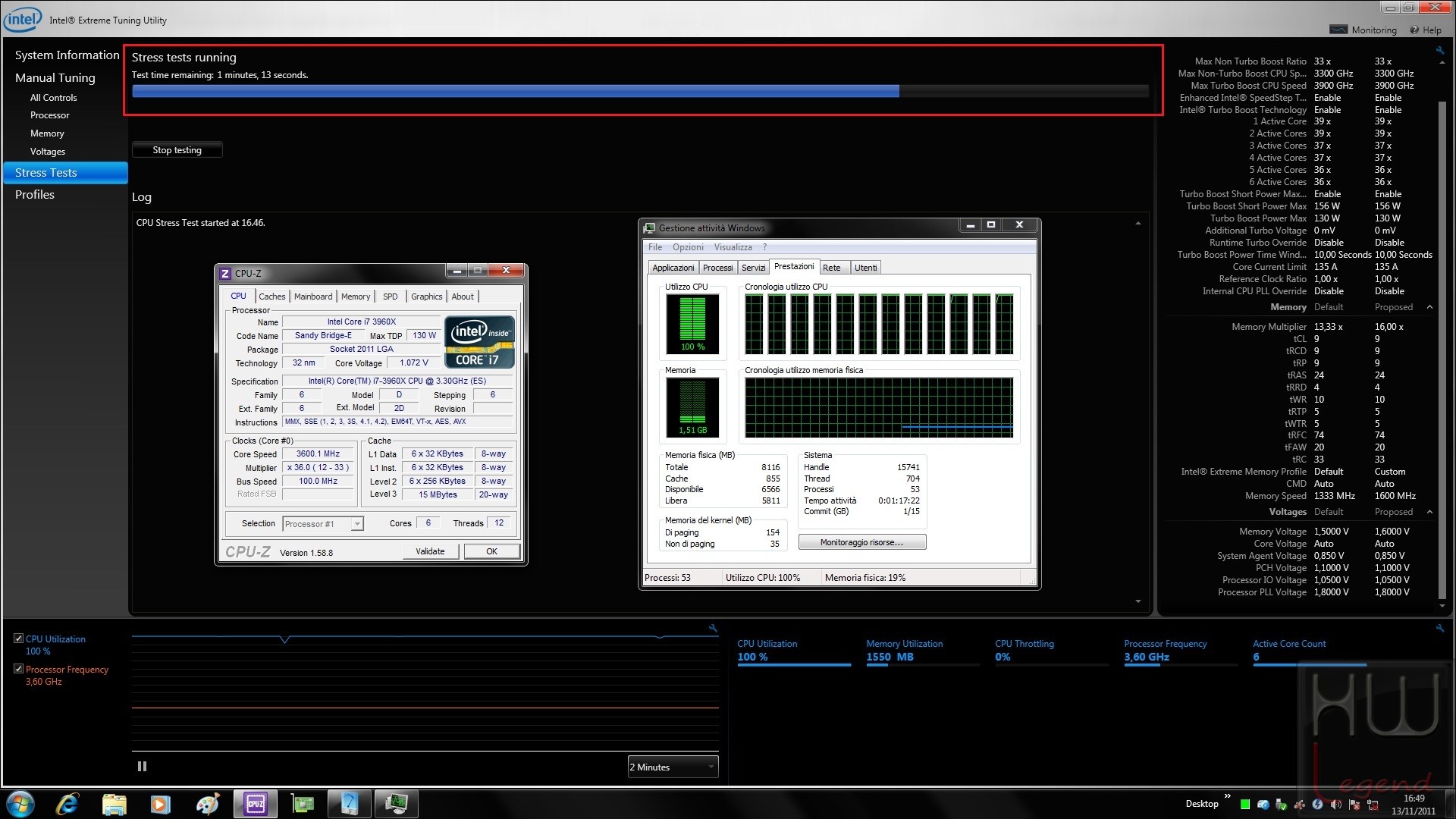Click Memoria meter in Task Manager
The image size is (1456, 819).
coord(692,407)
